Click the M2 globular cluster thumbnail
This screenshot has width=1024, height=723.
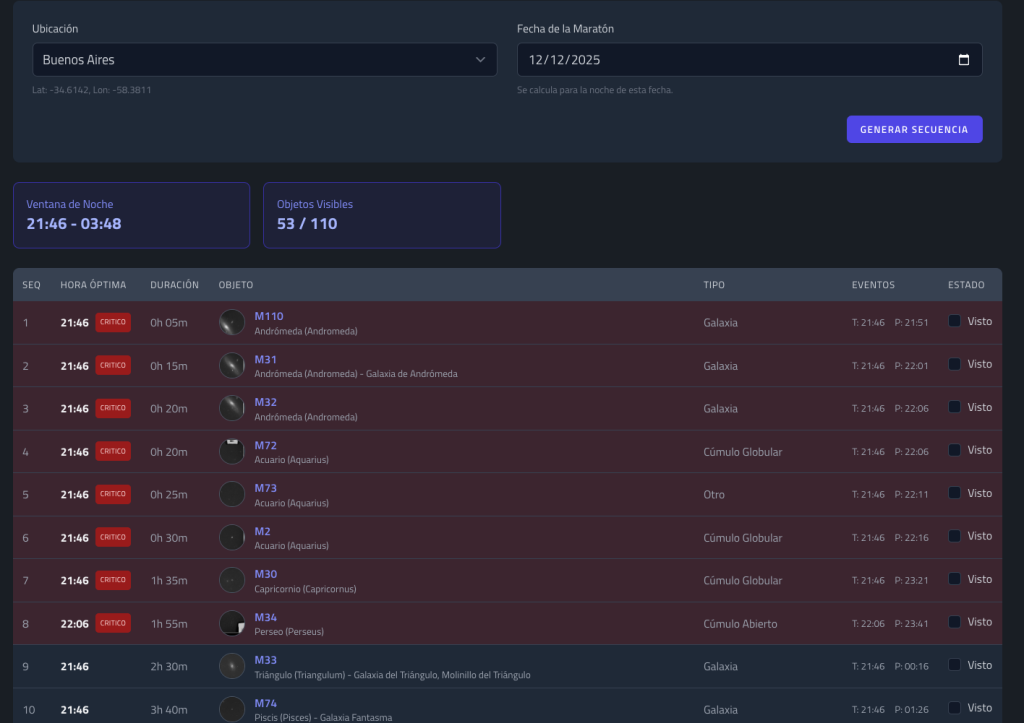point(232,538)
